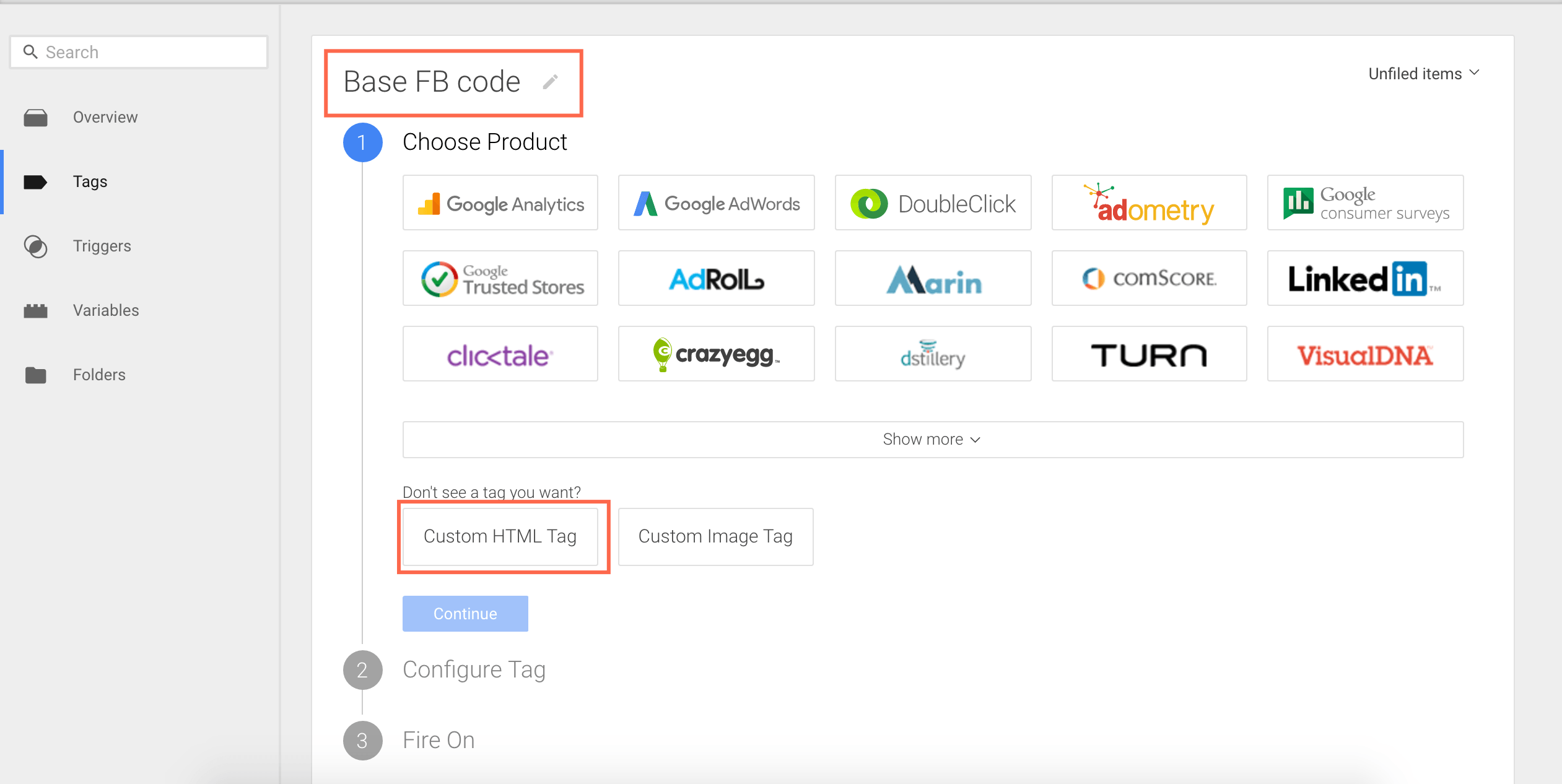1562x784 pixels.
Task: Pick the Dstillery product tile
Action: pos(933,354)
